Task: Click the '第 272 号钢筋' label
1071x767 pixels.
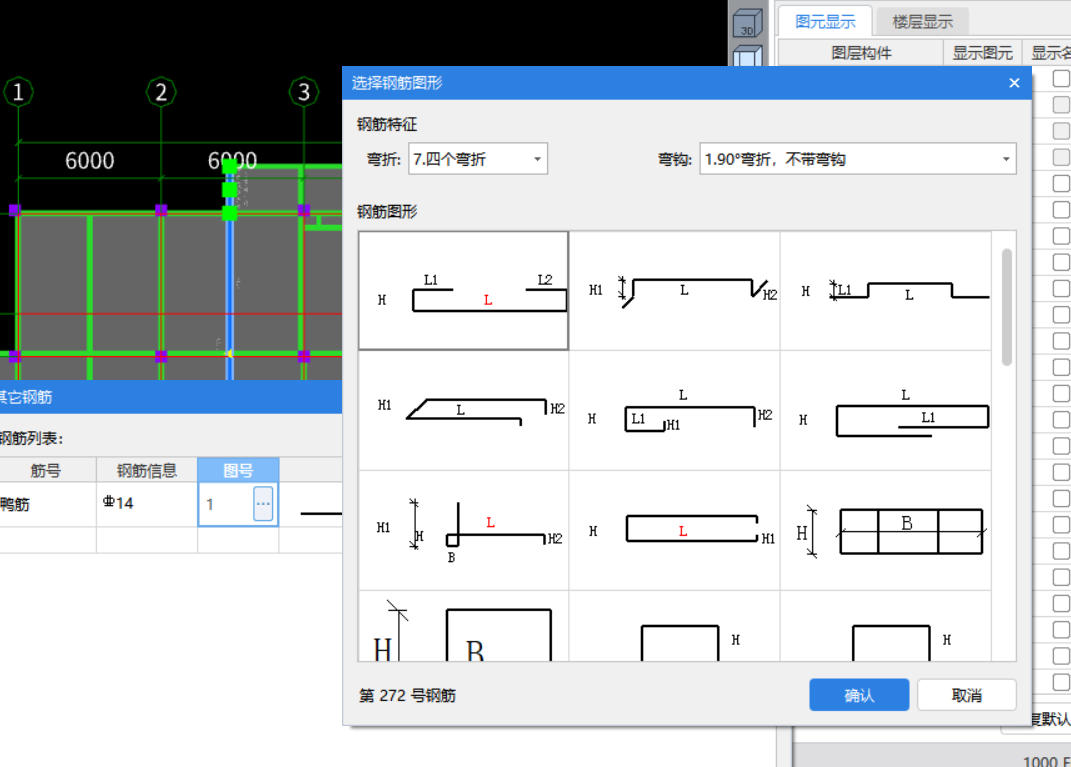Action: [408, 695]
